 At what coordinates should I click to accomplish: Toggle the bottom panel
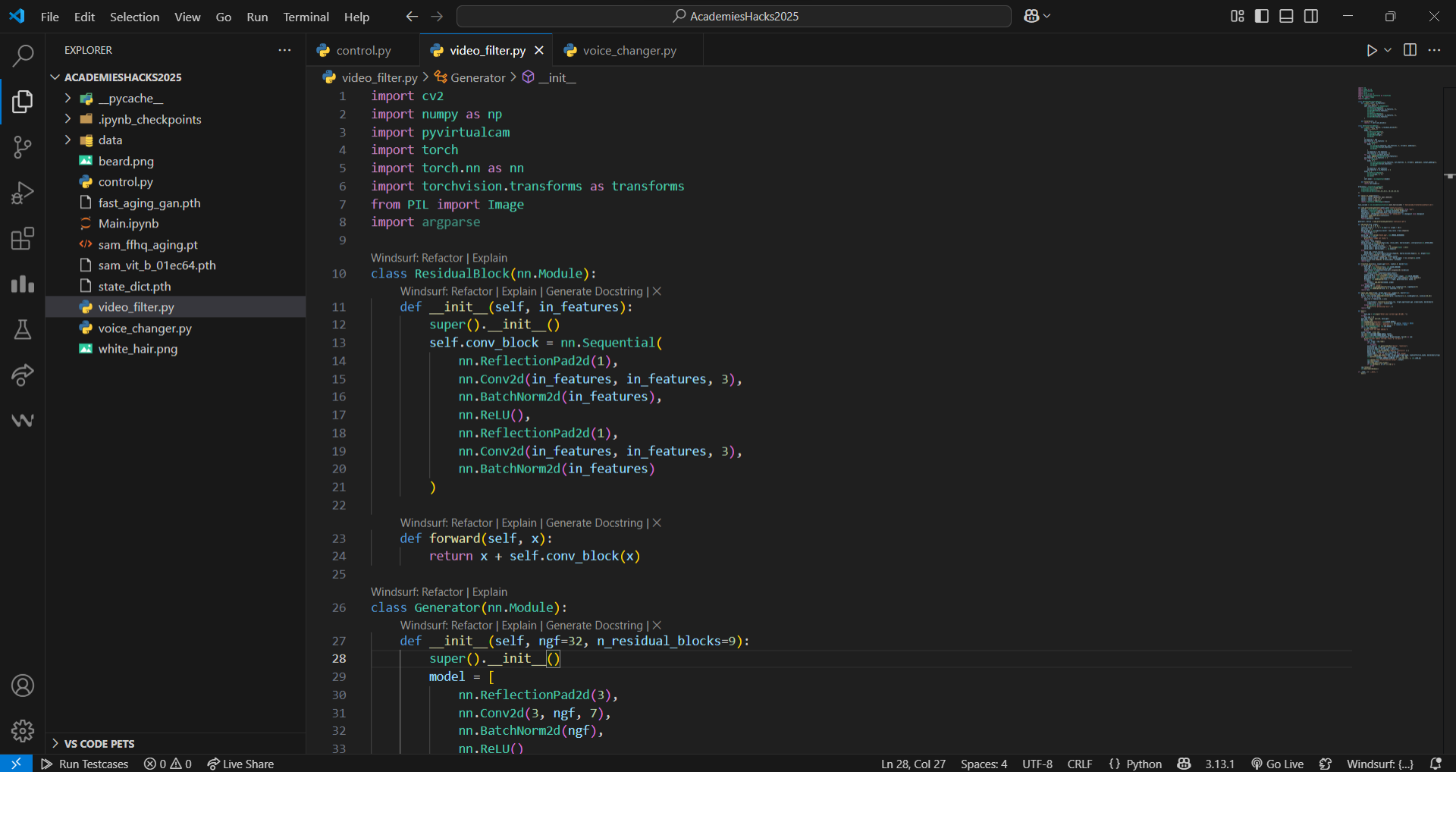(x=1286, y=16)
